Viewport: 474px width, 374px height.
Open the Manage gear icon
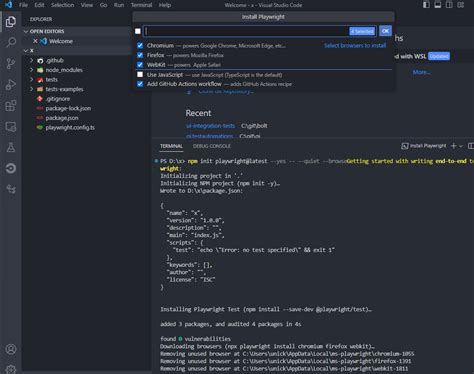tap(11, 369)
